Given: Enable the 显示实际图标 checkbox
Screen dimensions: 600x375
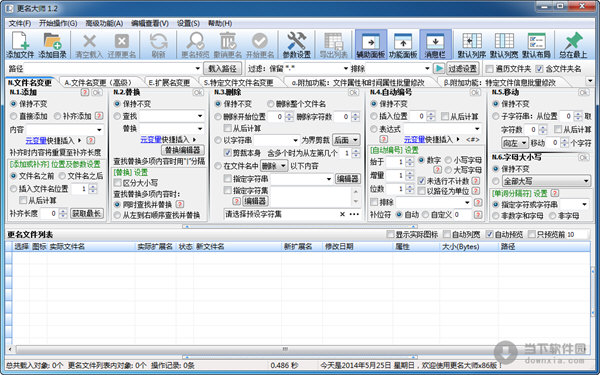Looking at the screenshot, I should [390, 234].
